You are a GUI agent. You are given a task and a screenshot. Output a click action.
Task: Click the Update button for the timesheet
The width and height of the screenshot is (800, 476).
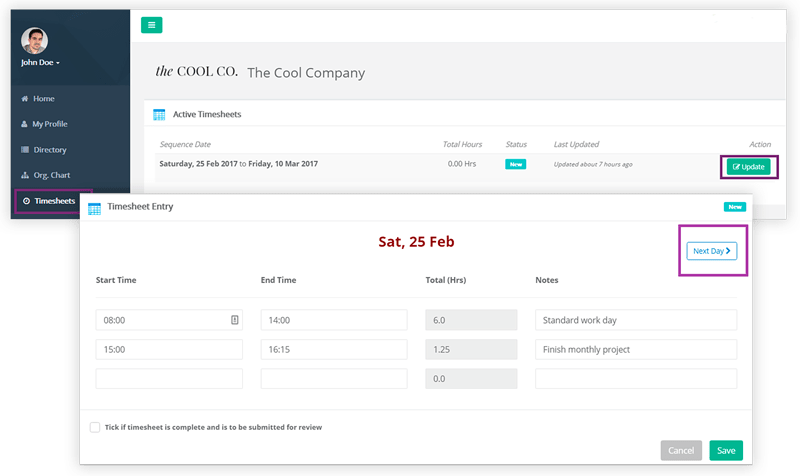[x=748, y=167]
